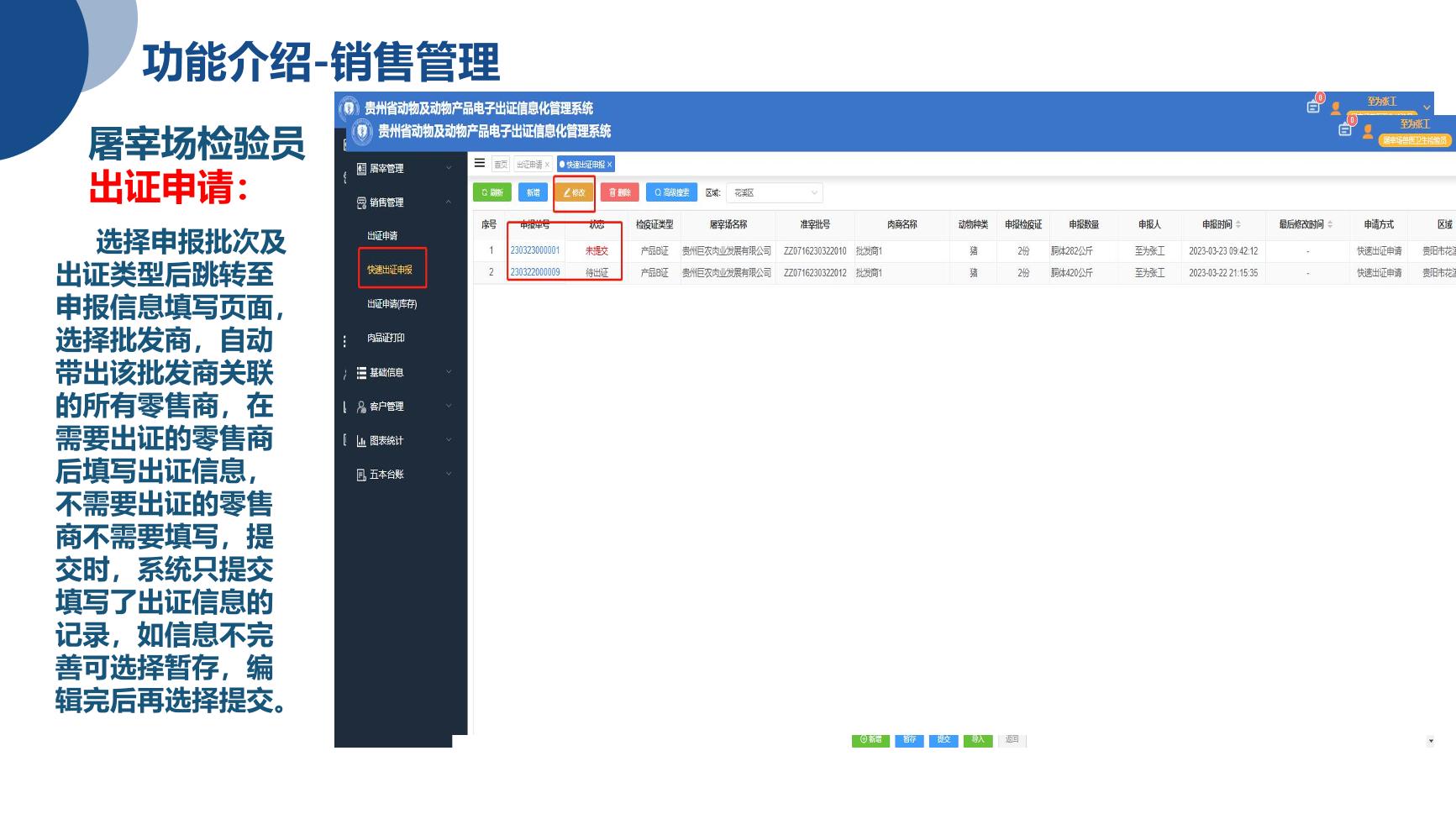Click the green 刷新 refresh button

492,192
